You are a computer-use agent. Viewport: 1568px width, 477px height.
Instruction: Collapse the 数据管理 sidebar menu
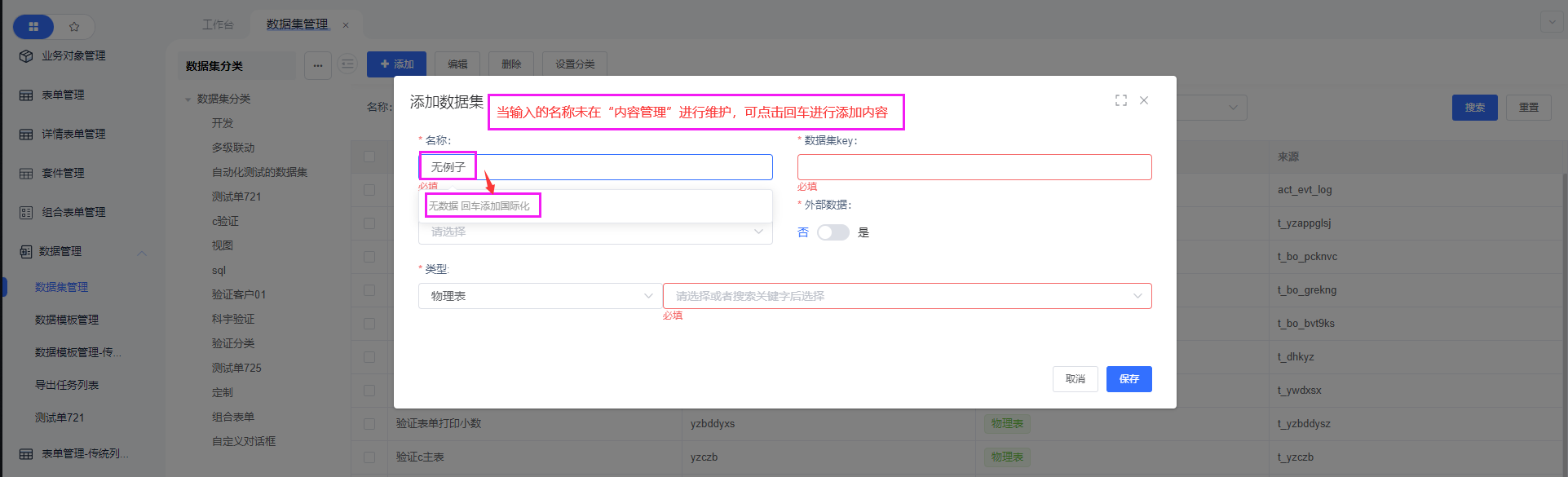tap(143, 252)
